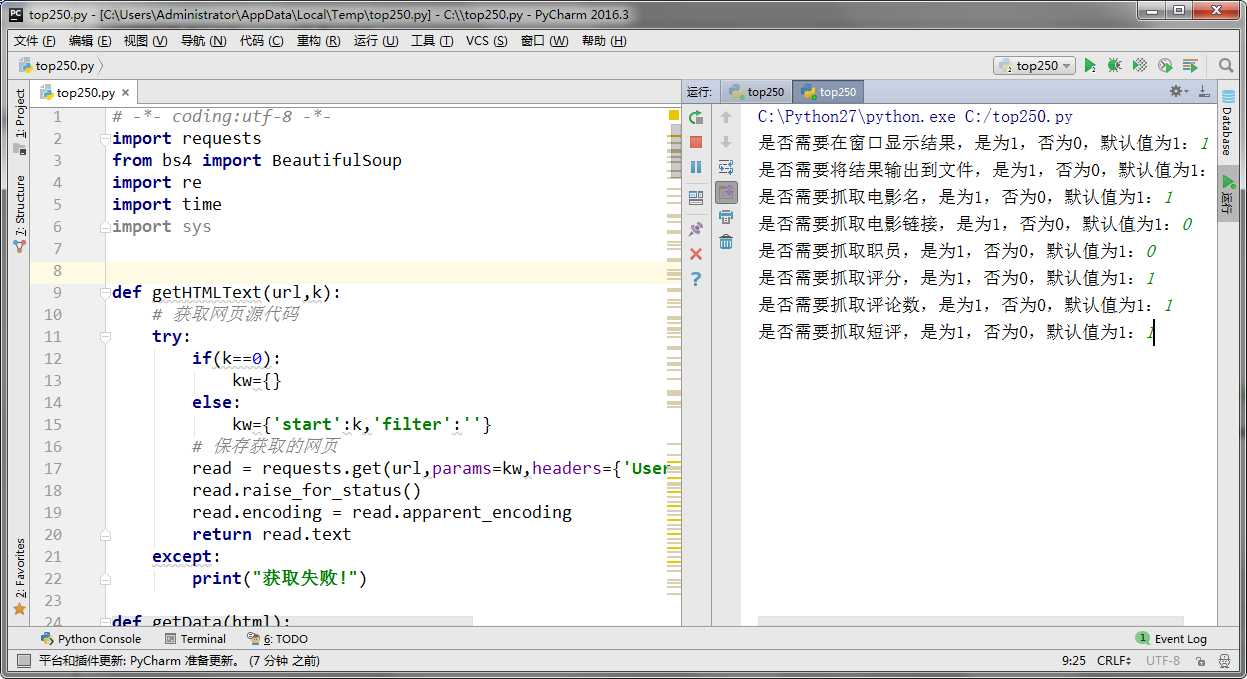1247x679 pixels.
Task: Switch to the first top250 run tab
Action: click(757, 92)
